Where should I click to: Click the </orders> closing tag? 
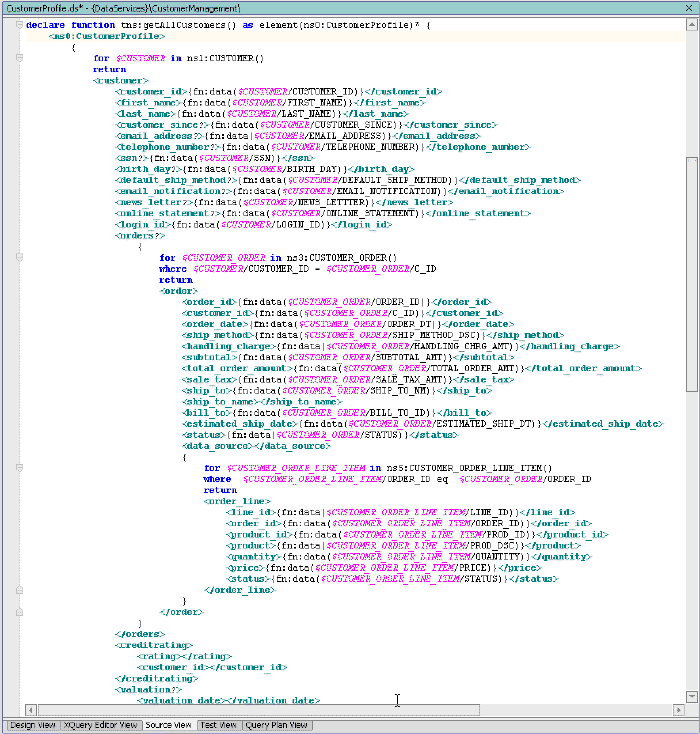coord(140,634)
